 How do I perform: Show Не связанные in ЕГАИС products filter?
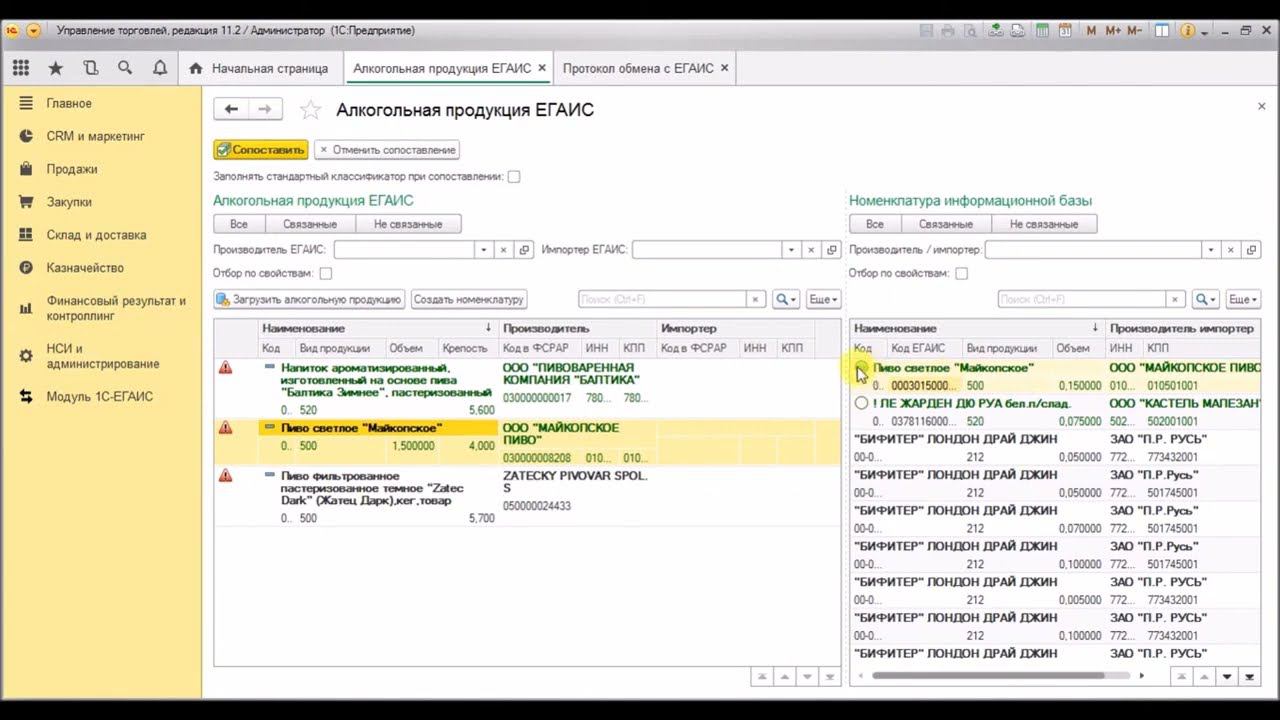click(x=408, y=224)
